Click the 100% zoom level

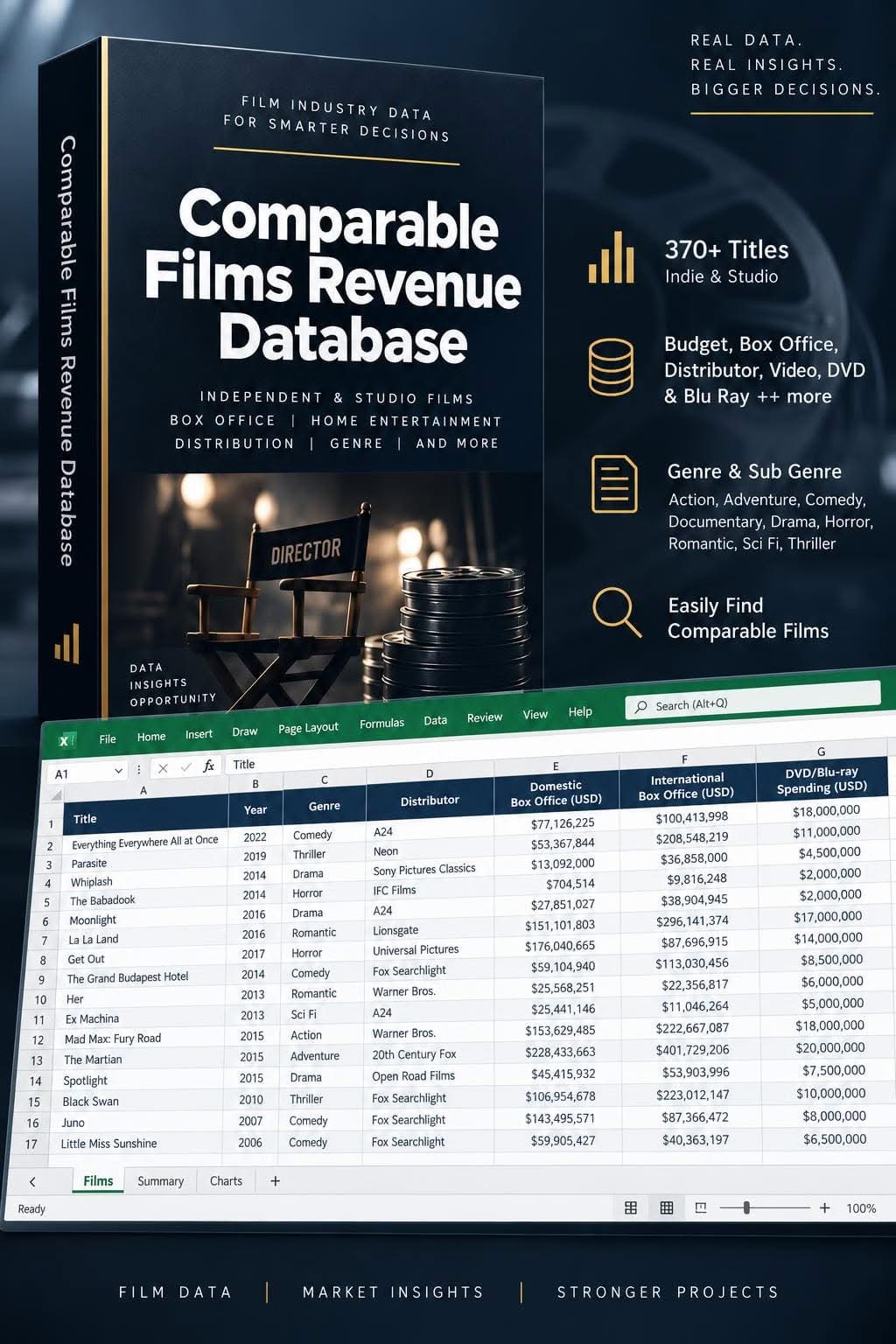861,1208
